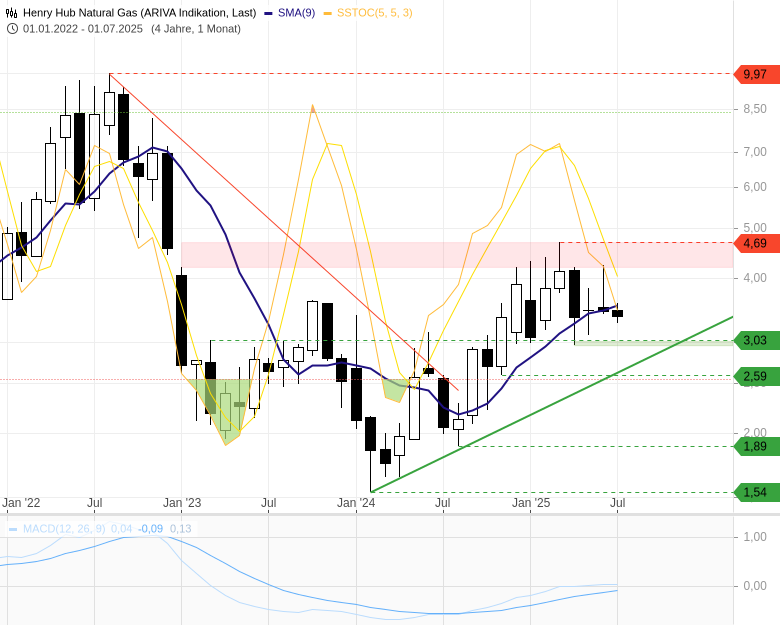Click the MACD(12, 26, 9) indicator label

point(64,528)
